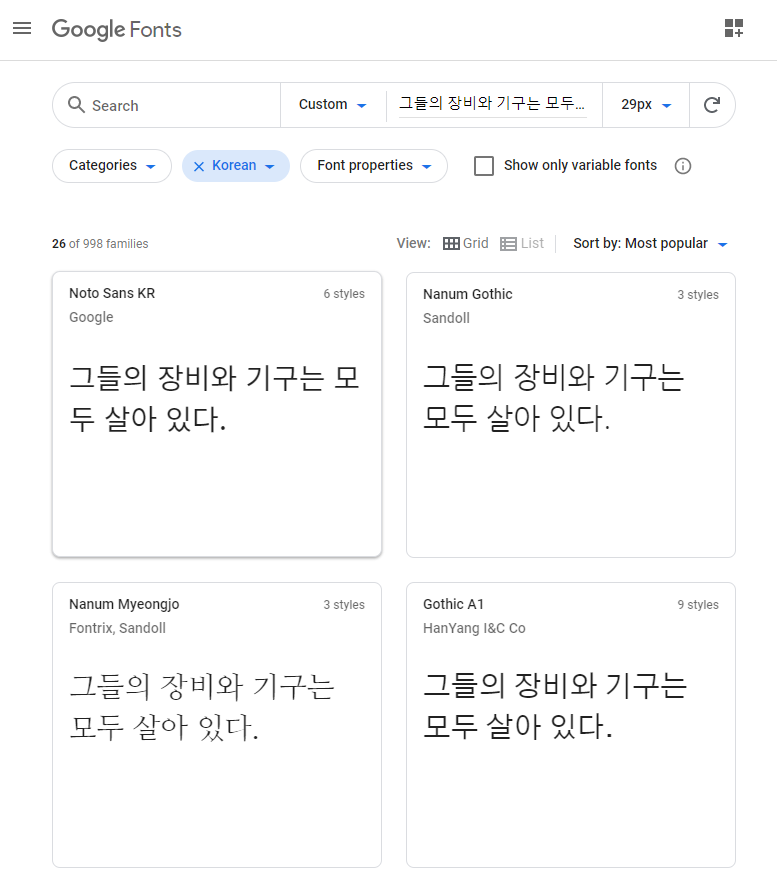777x878 pixels.
Task: Click the 9 styles label
Action: tap(698, 605)
